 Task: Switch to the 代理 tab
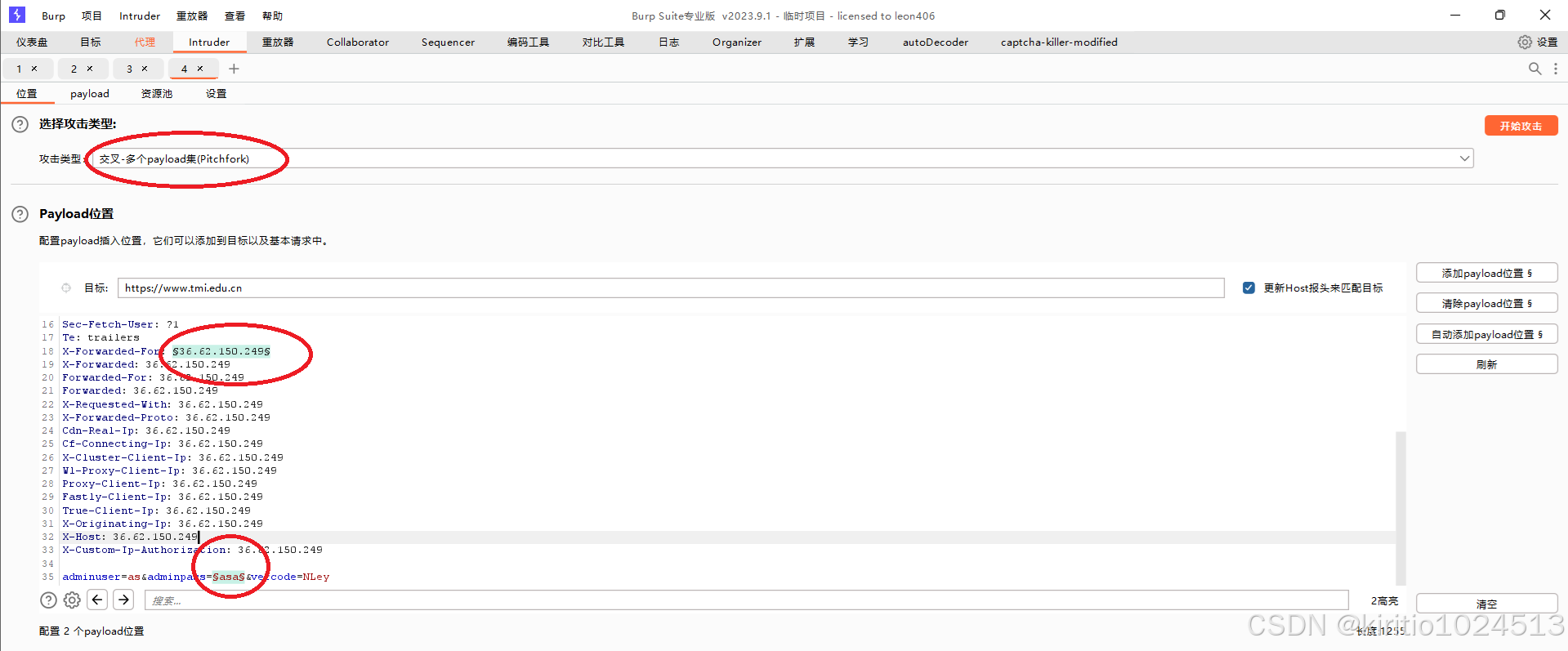pyautogui.click(x=145, y=42)
